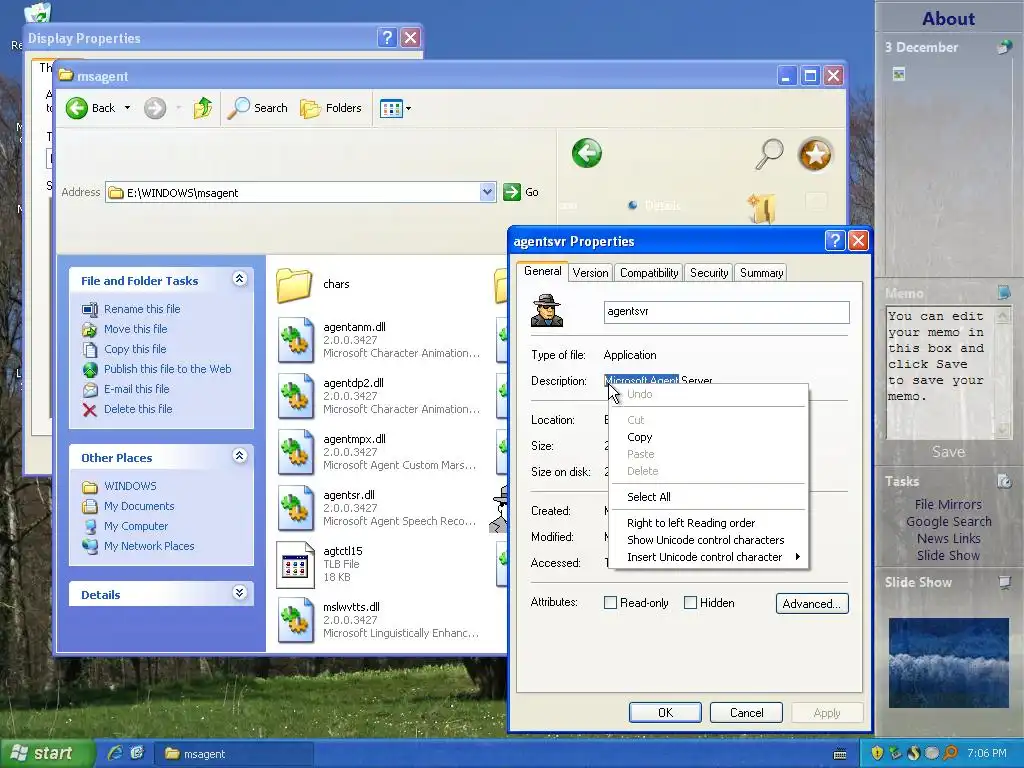Open WINDOWS folder under Other Places

pyautogui.click(x=130, y=486)
